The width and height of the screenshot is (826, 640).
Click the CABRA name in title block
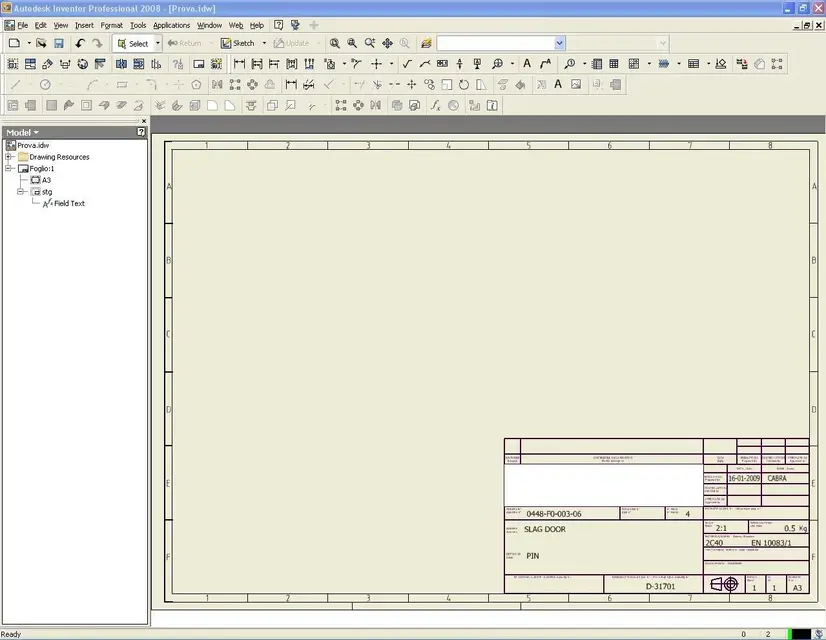[777, 478]
